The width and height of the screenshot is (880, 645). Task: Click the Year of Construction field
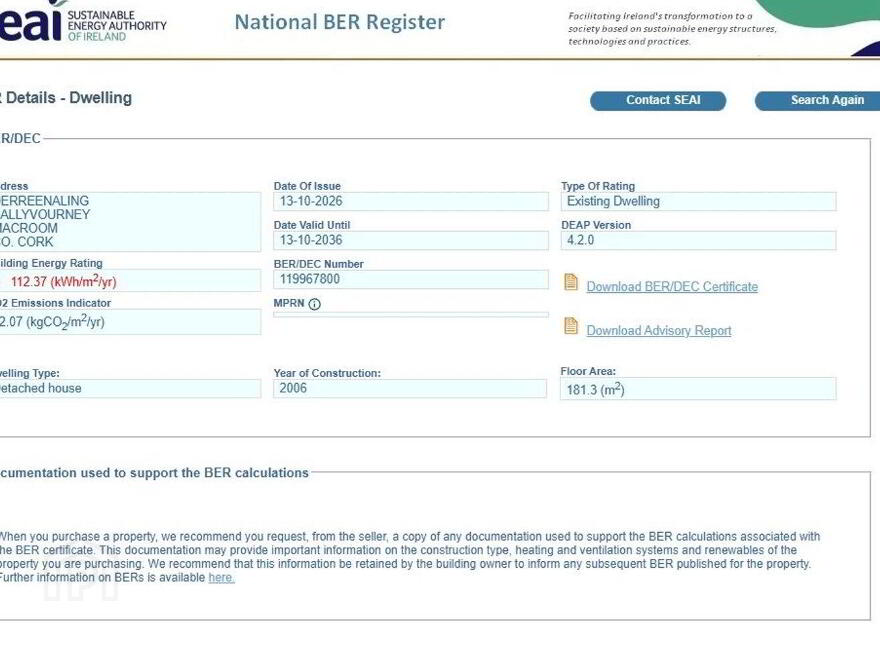click(410, 388)
